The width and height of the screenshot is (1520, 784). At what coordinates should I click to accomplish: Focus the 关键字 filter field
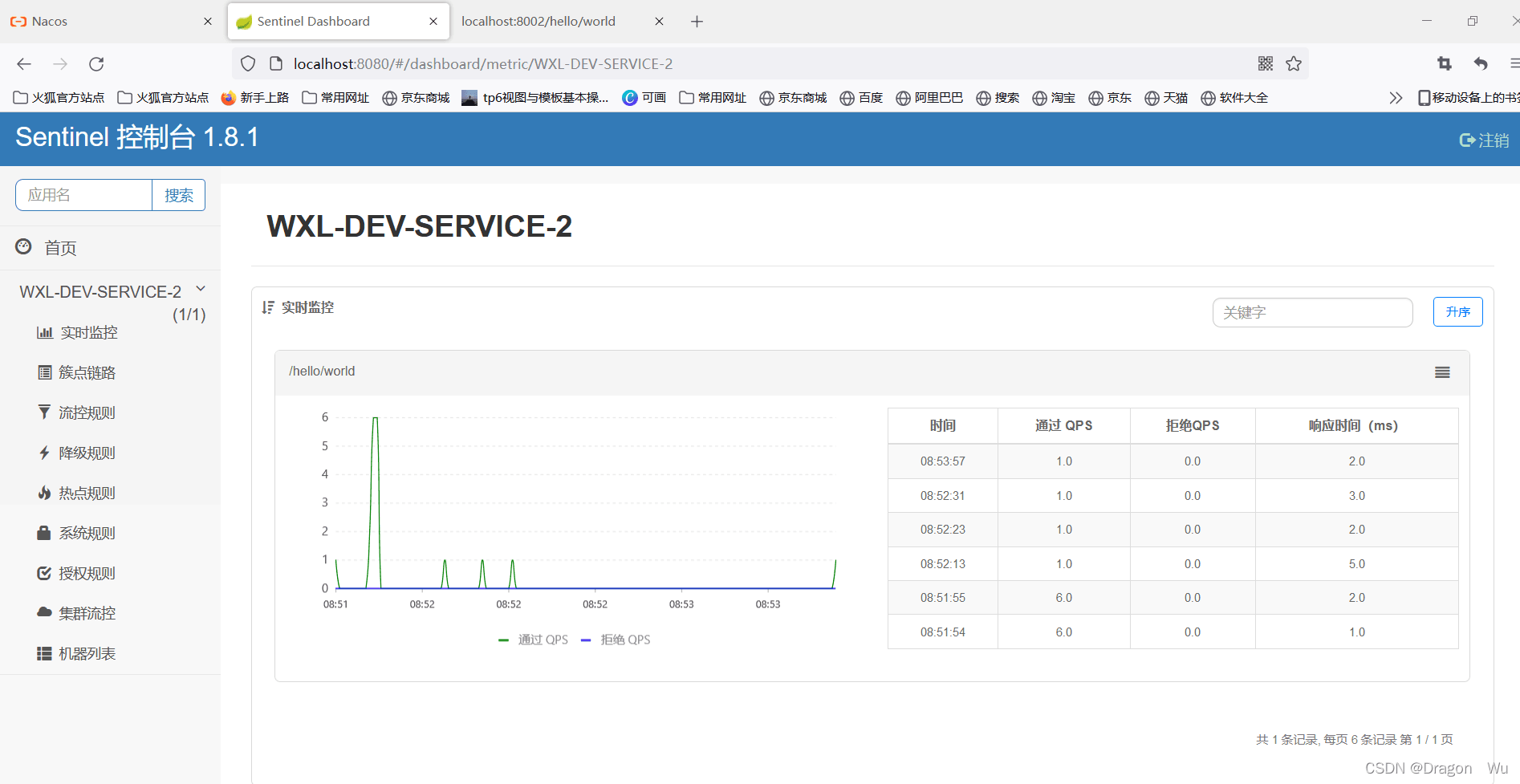click(1312, 312)
